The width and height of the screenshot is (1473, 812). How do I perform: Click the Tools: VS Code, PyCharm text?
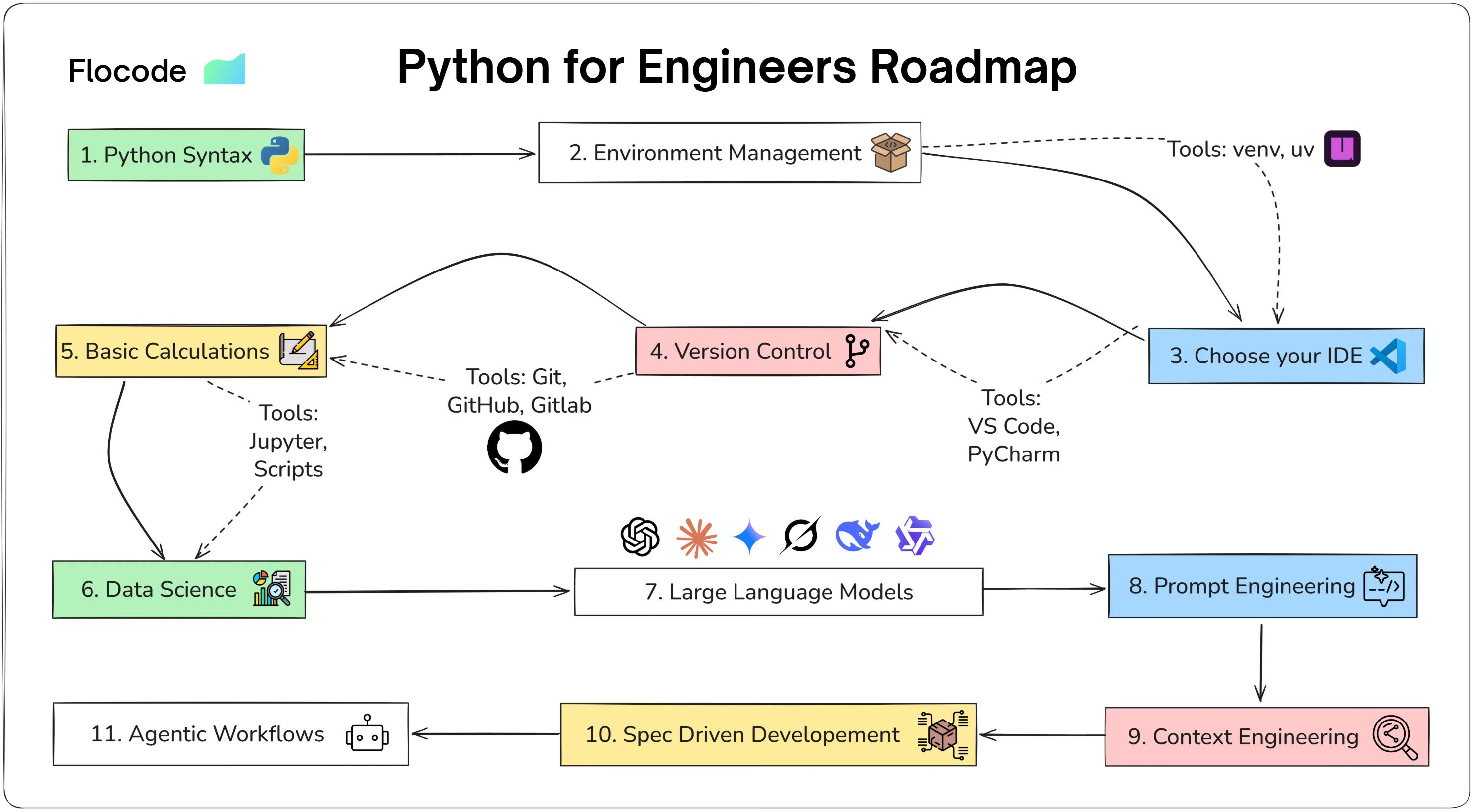[x=1013, y=426]
